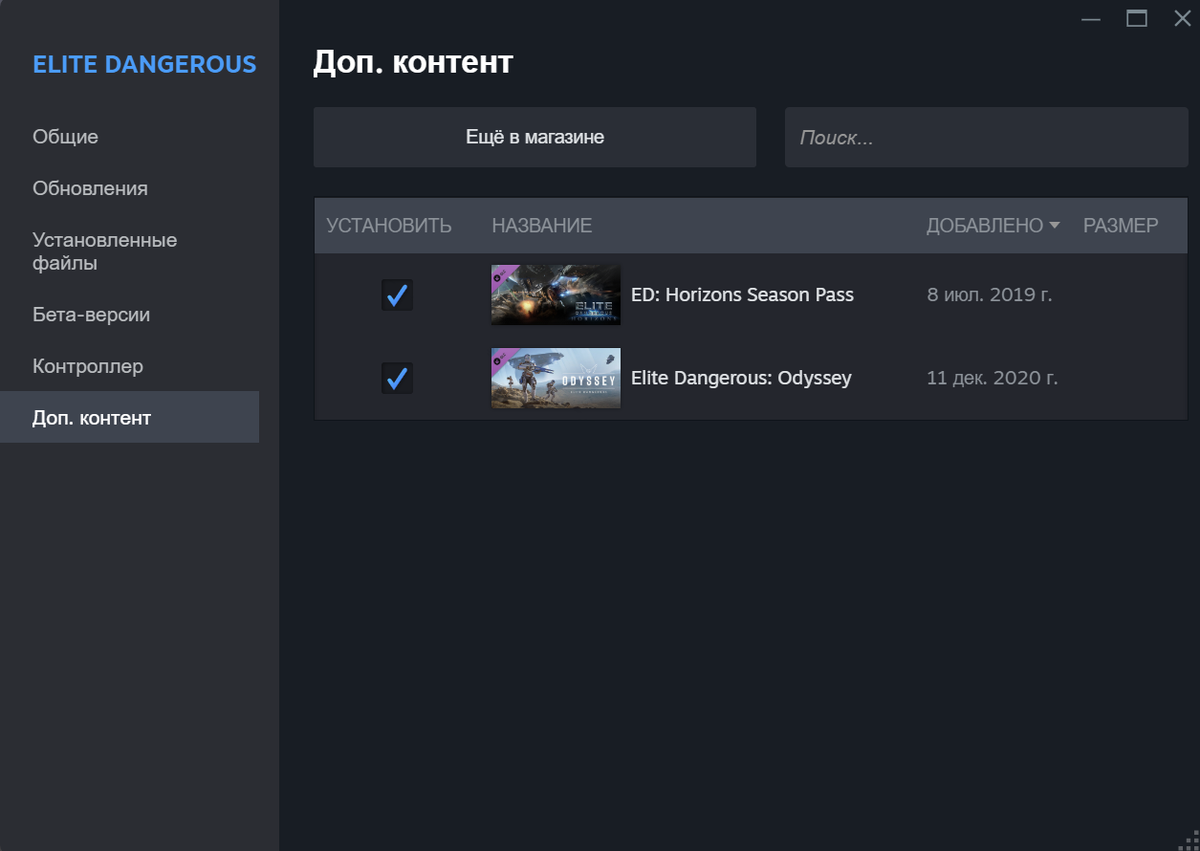The image size is (1200, 851).
Task: Sort by the Размер column header
Action: click(x=1120, y=226)
